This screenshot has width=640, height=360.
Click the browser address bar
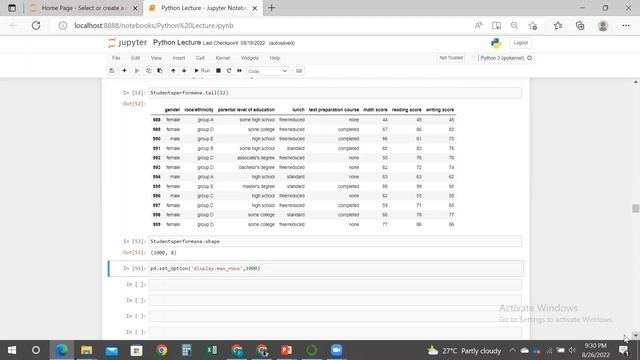coord(261,25)
